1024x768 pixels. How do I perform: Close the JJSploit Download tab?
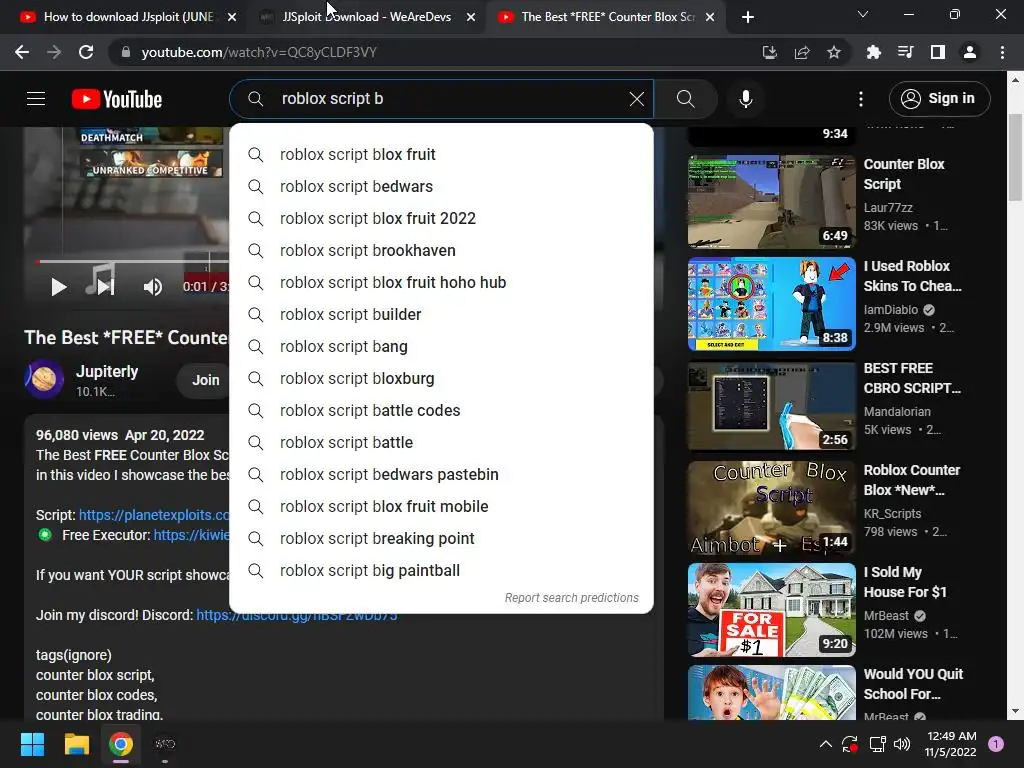pyautogui.click(x=471, y=17)
